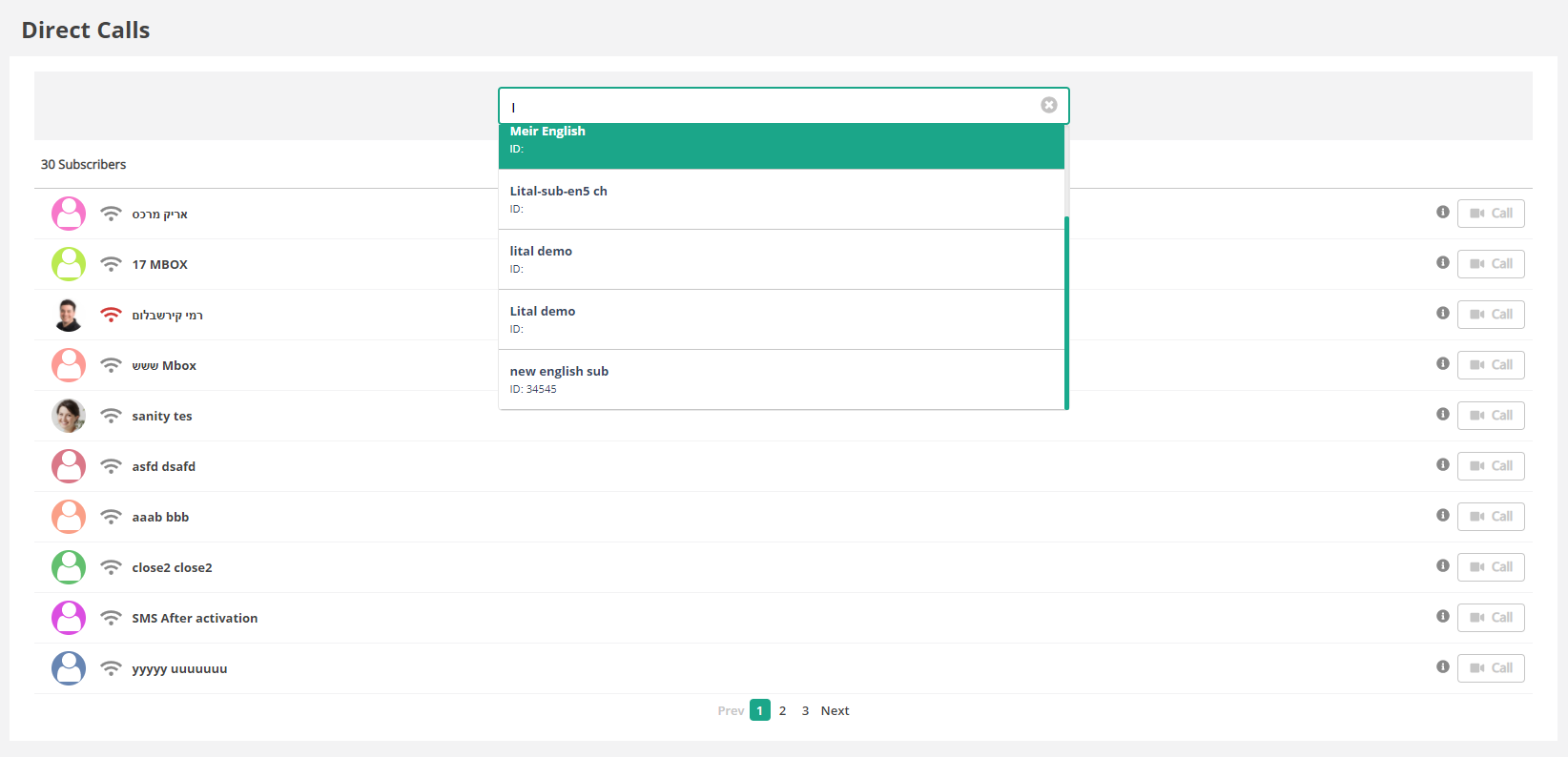Screen dimensions: 1568x757
Task: Click the red wifi icon for רמי קירשבלום
Action: [112, 315]
